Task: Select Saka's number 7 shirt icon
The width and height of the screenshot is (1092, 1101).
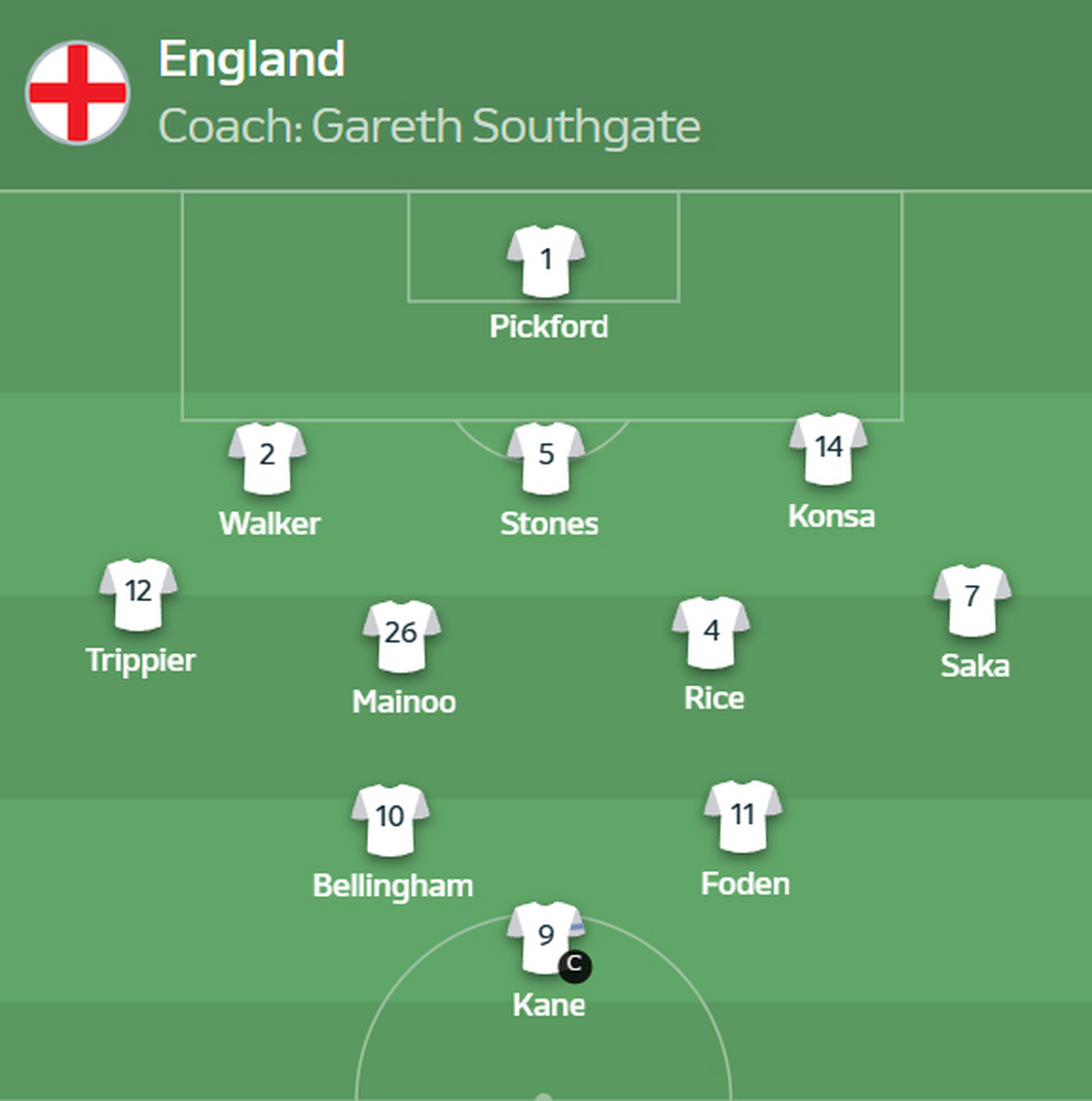Action: tap(972, 600)
